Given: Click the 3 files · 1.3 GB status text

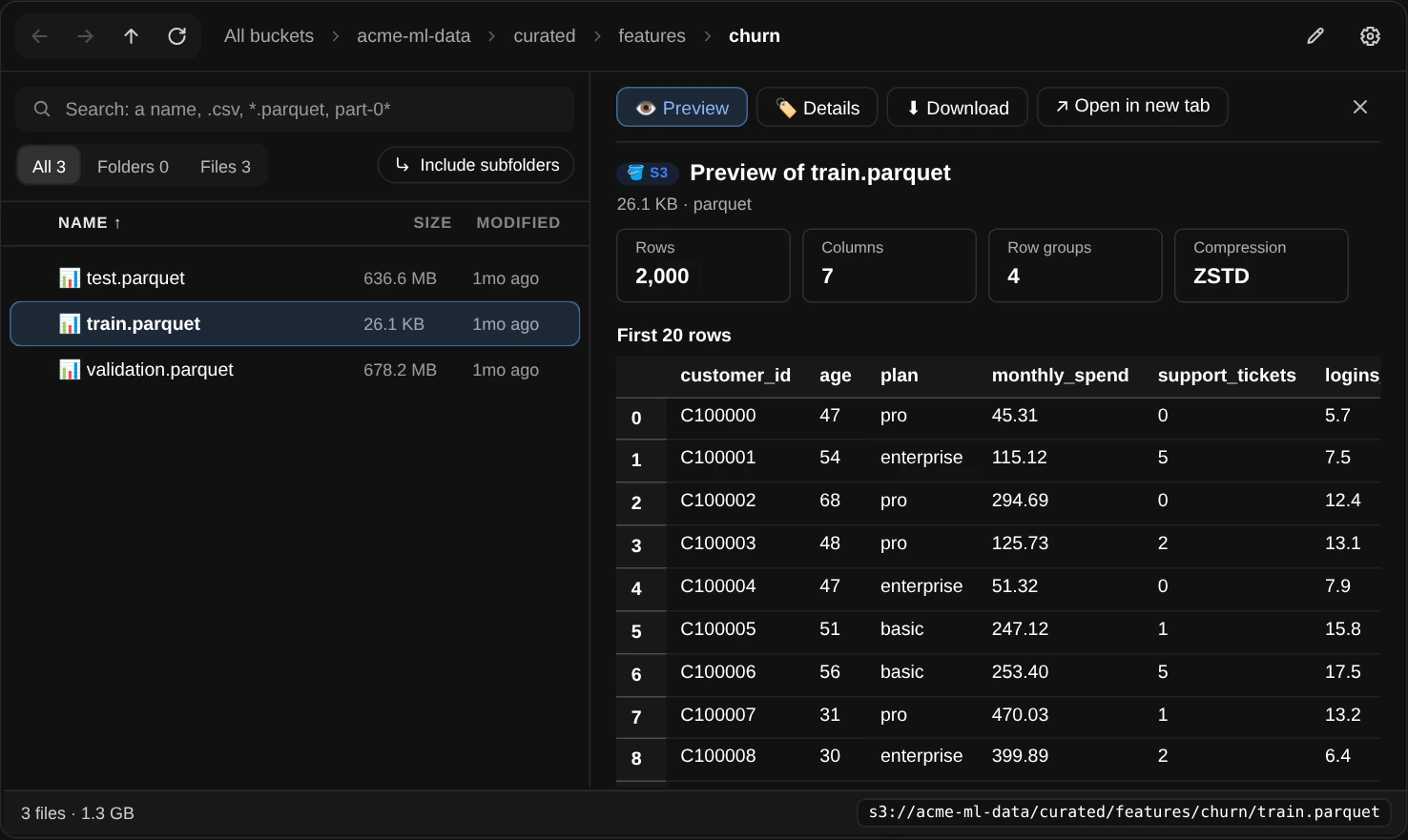Looking at the screenshot, I should click(x=77, y=813).
